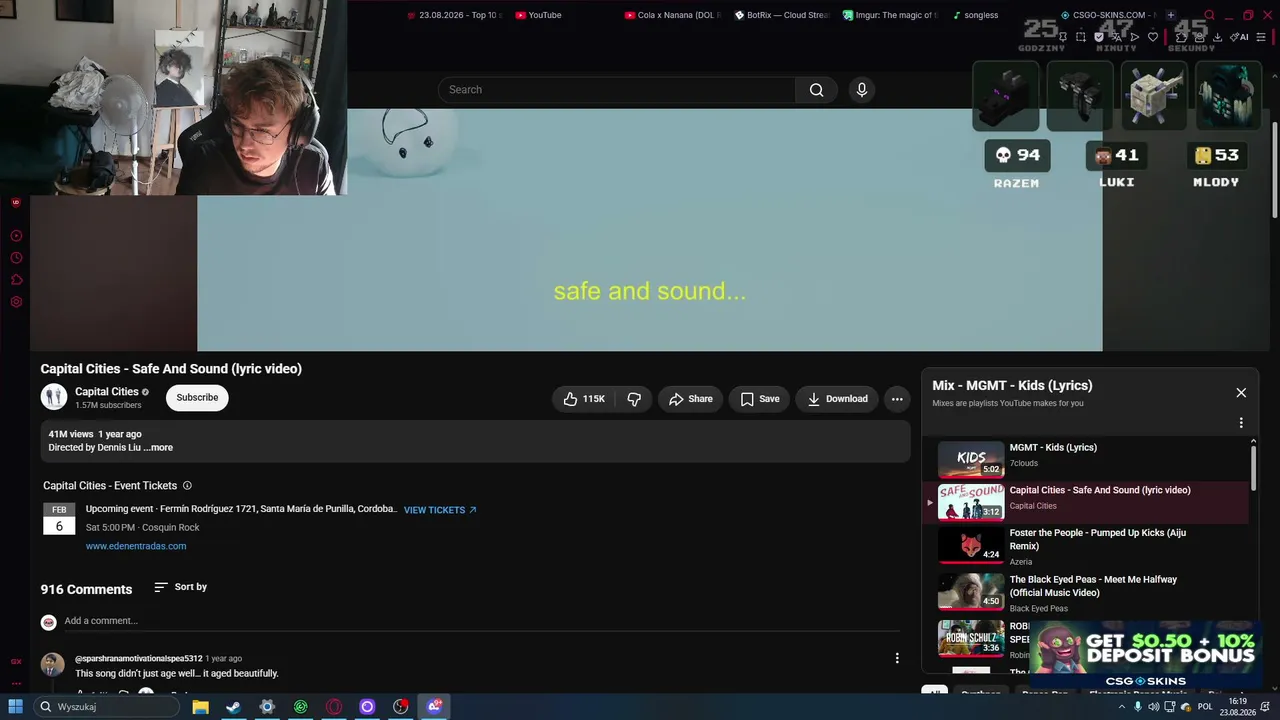This screenshot has height=720, width=1280.
Task: Open File Explorer from the taskbar
Action: (x=200, y=707)
